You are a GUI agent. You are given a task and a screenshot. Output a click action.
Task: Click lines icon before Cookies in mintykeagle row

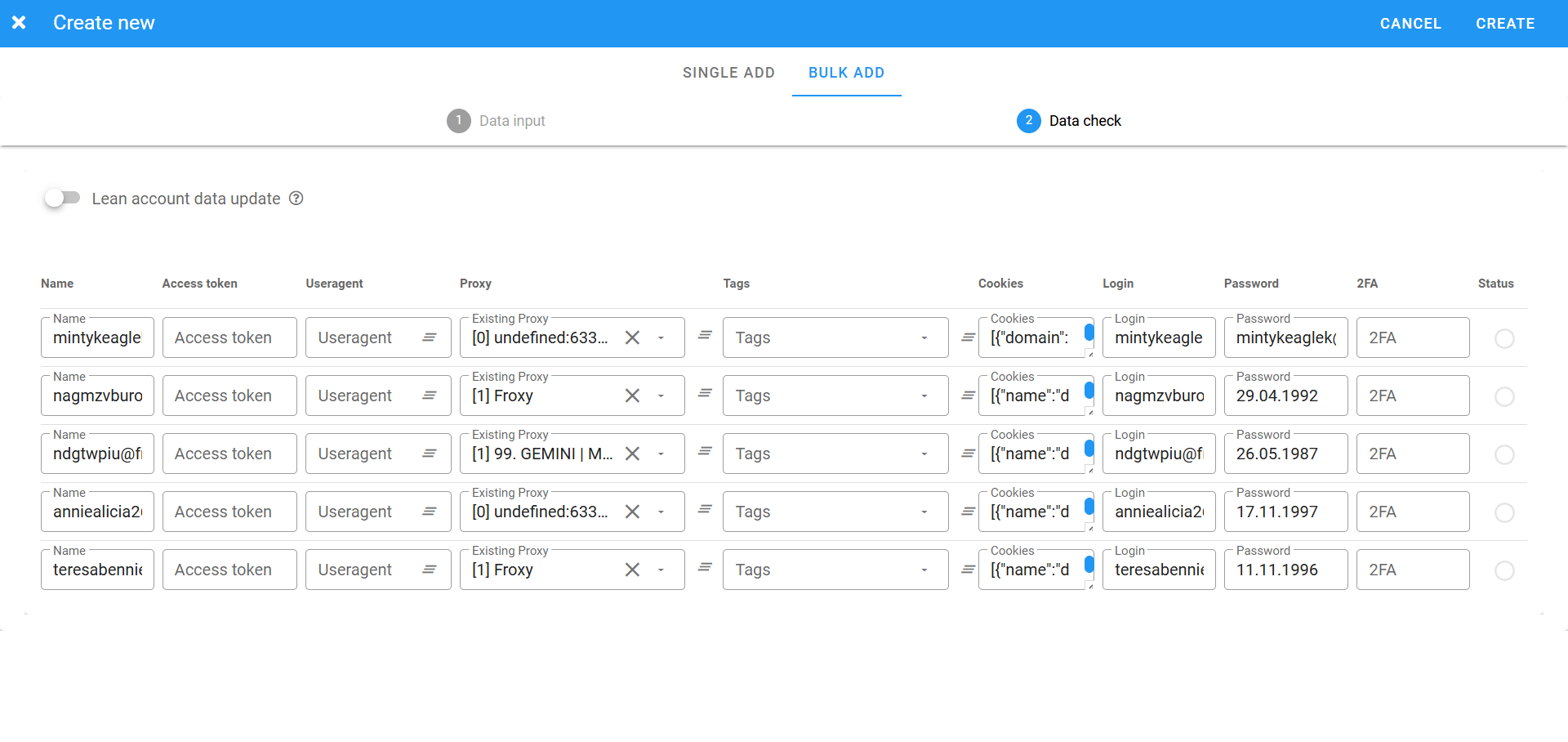pos(969,337)
